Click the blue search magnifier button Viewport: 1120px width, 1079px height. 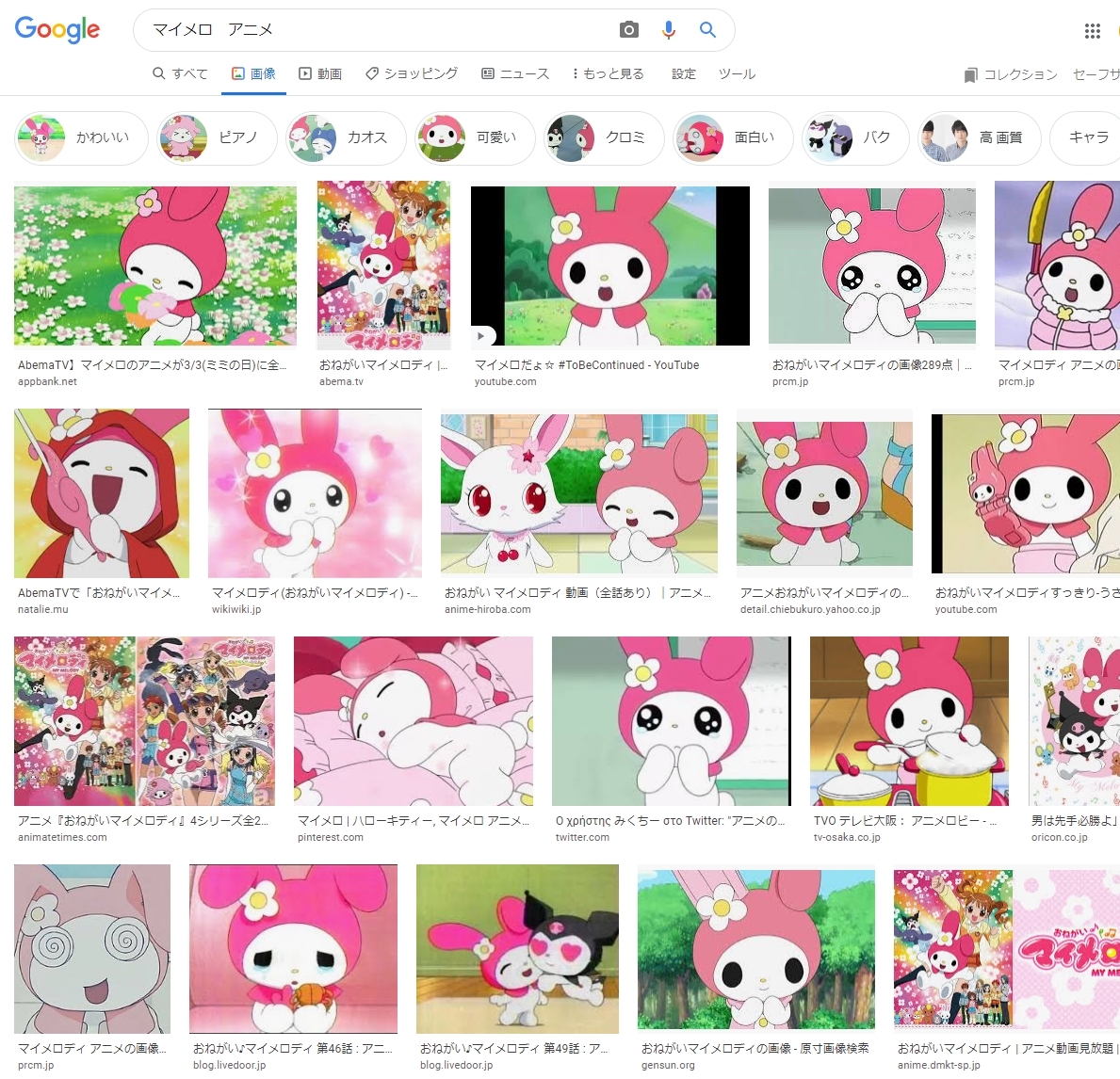[x=707, y=29]
